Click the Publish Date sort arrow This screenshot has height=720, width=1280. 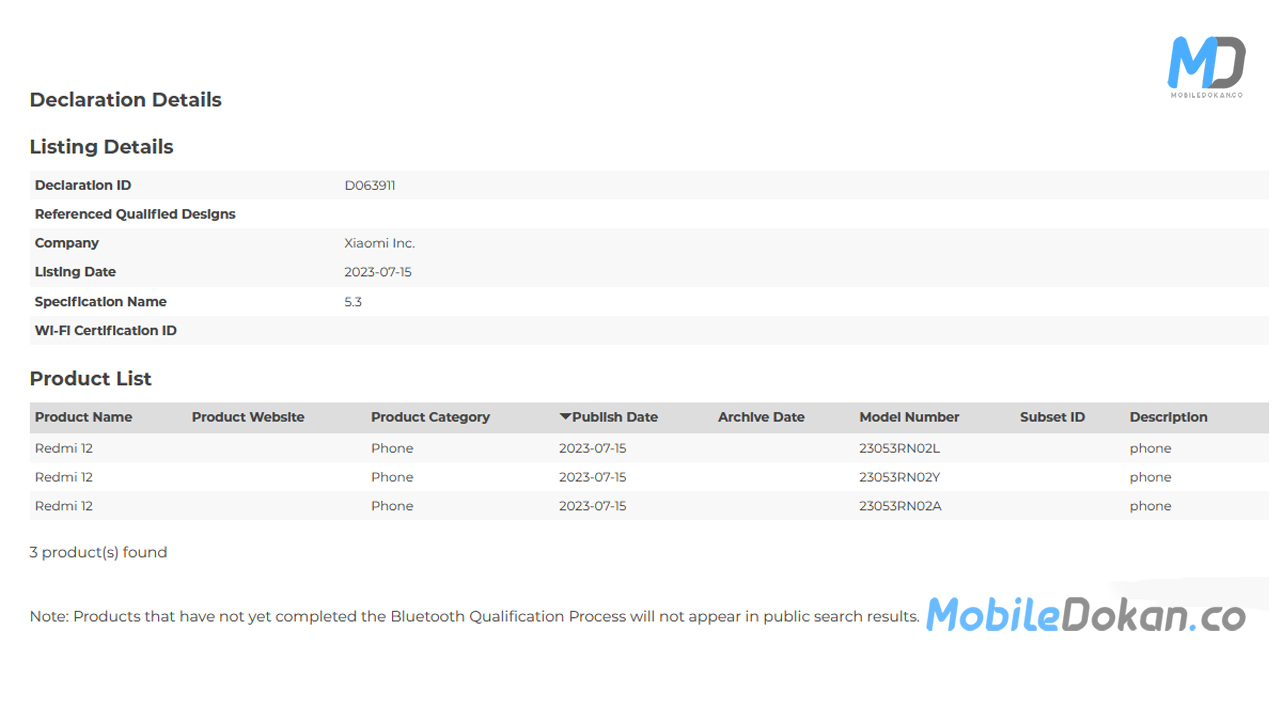[565, 417]
